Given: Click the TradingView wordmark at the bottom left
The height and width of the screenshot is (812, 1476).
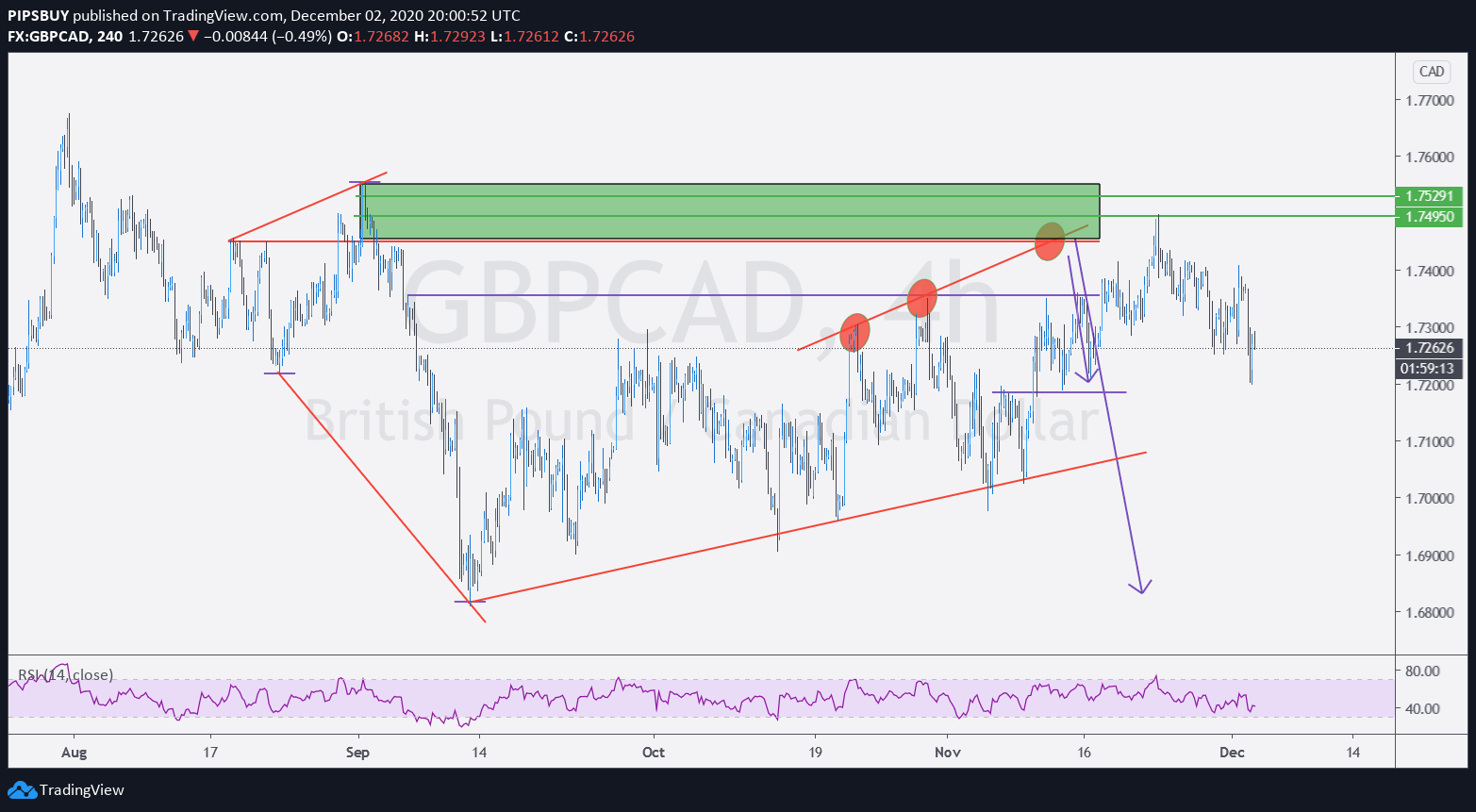Looking at the screenshot, I should coord(82,790).
